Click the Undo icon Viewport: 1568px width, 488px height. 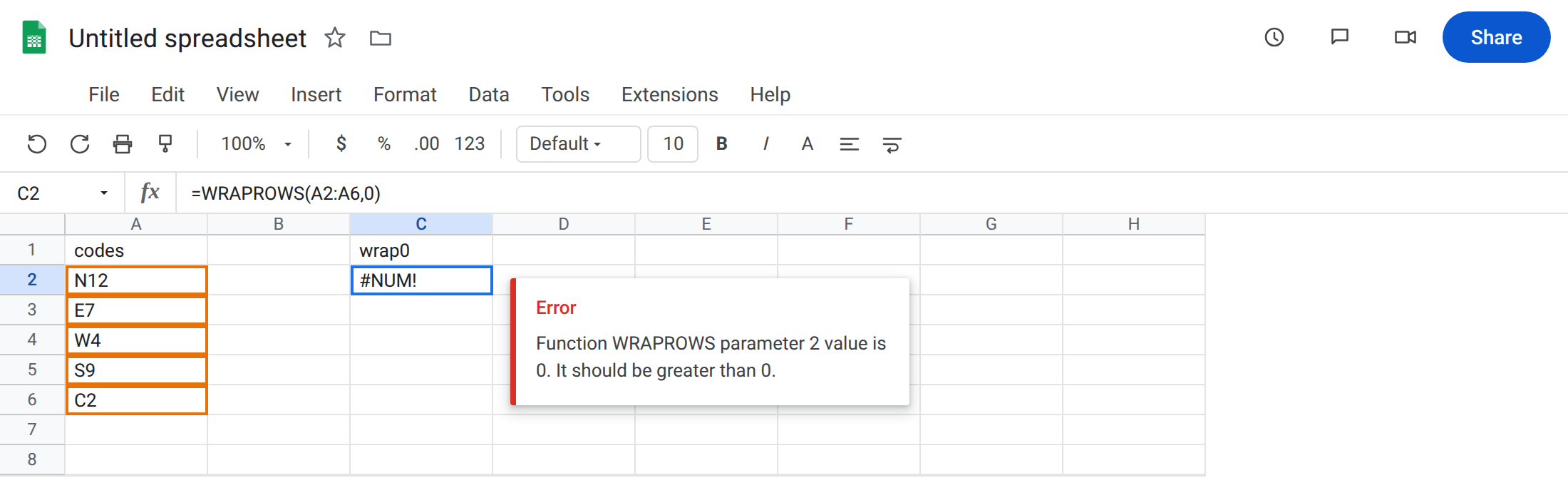click(x=37, y=144)
